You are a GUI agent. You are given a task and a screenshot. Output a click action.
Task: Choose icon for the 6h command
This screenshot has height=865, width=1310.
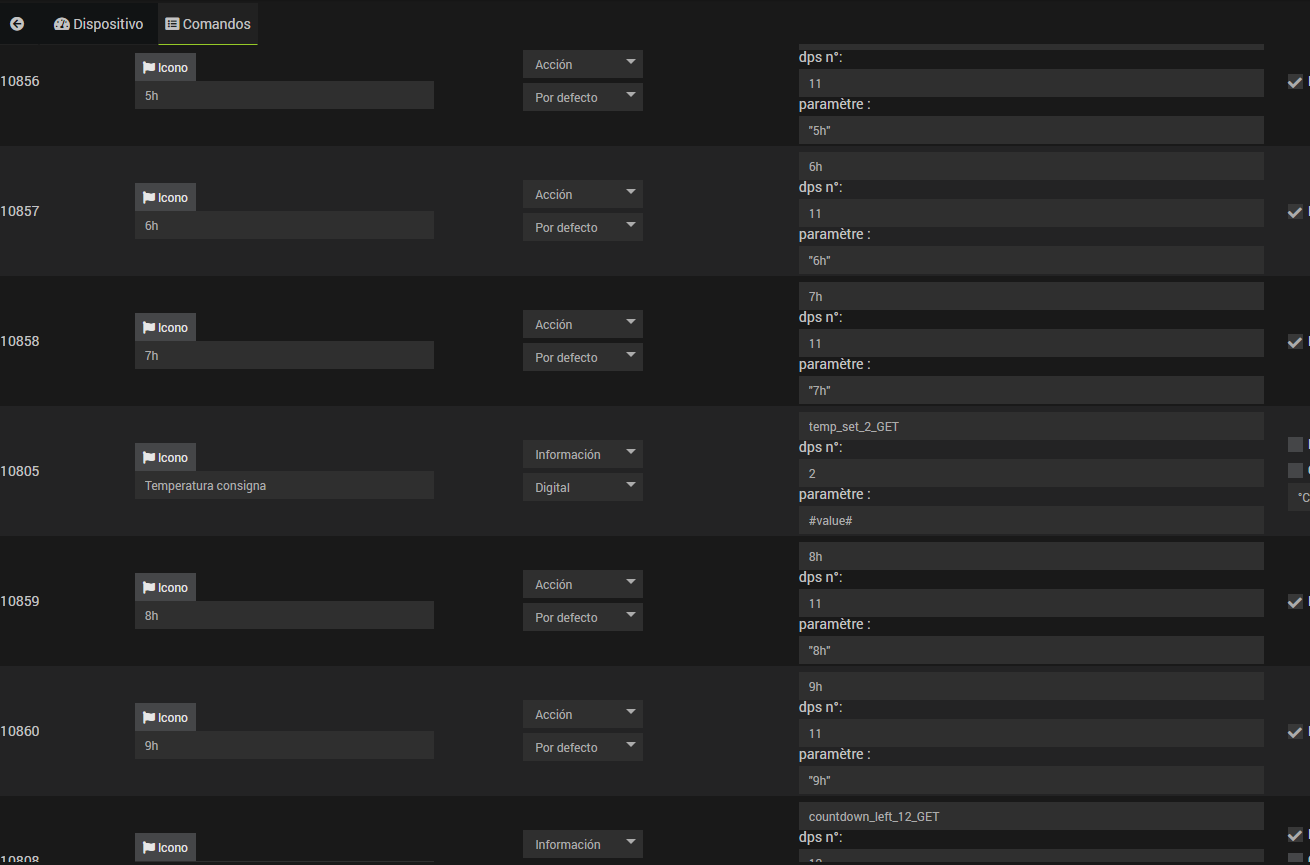click(165, 198)
